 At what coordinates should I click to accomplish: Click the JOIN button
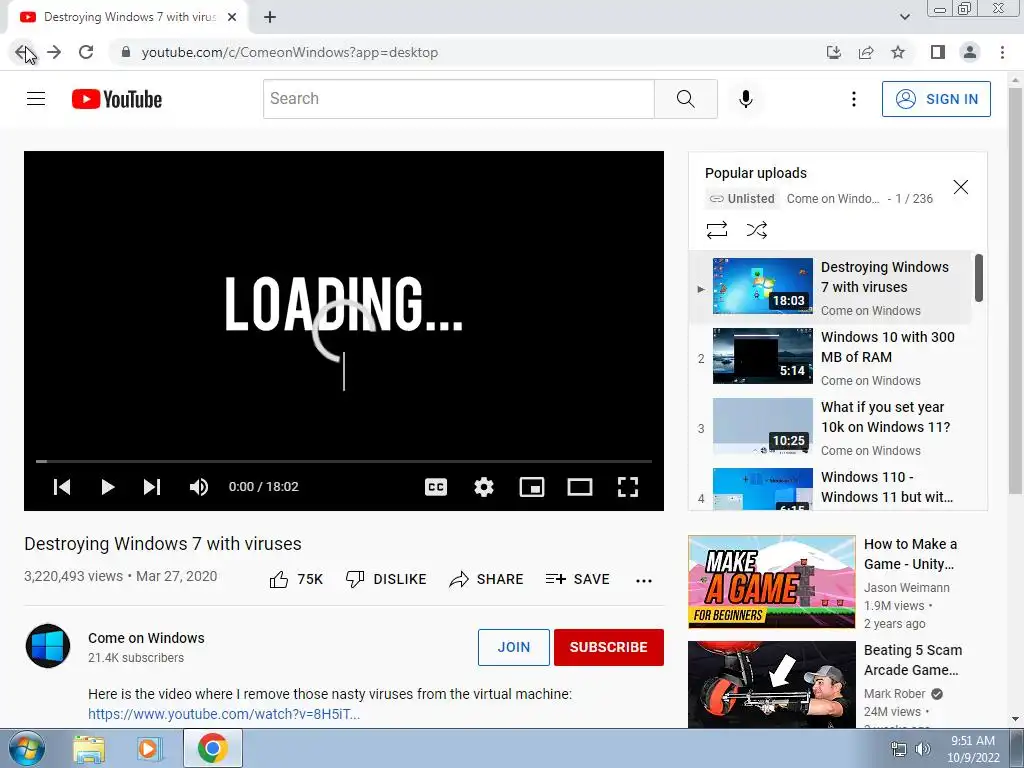click(513, 647)
